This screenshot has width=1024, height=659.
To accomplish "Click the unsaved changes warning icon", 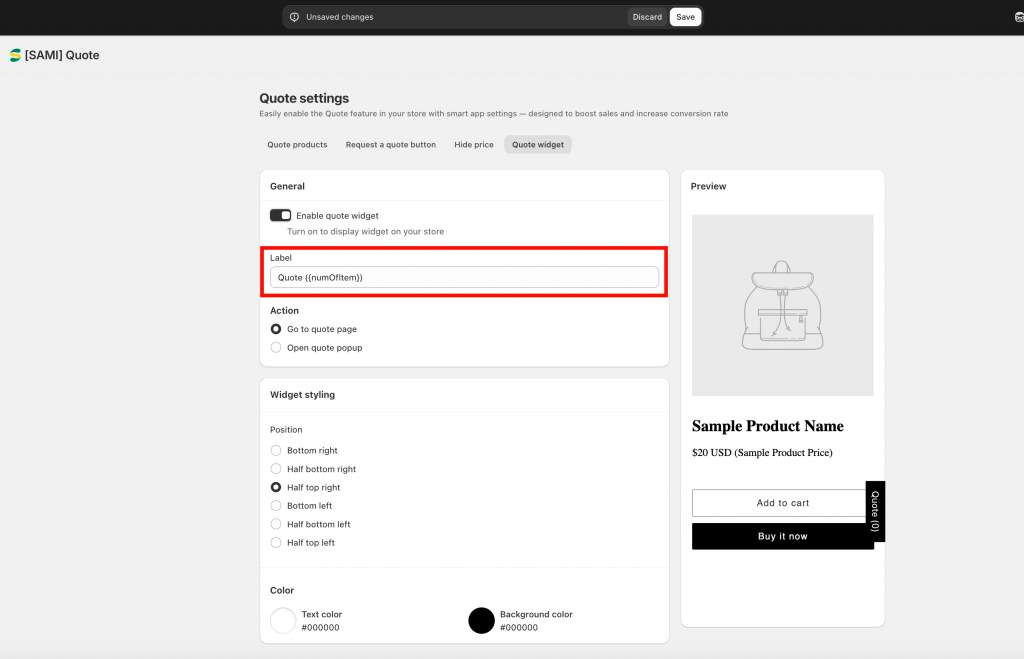I will (295, 17).
